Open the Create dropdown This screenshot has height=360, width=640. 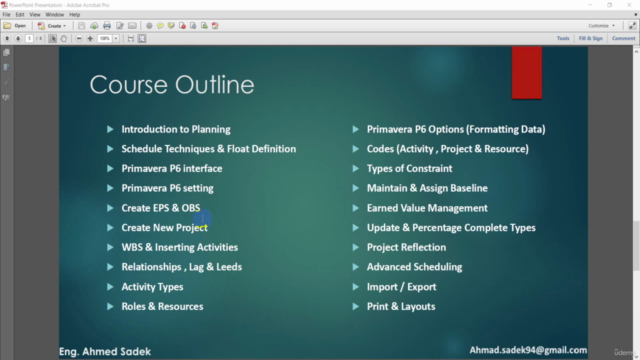[x=52, y=26]
